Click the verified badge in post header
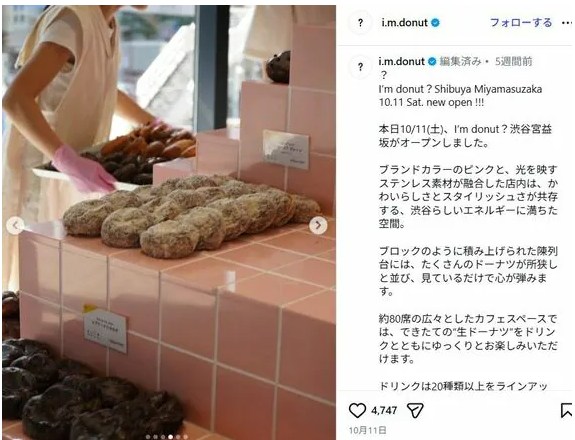Screen dimensions: 575x440 [x=435, y=23]
